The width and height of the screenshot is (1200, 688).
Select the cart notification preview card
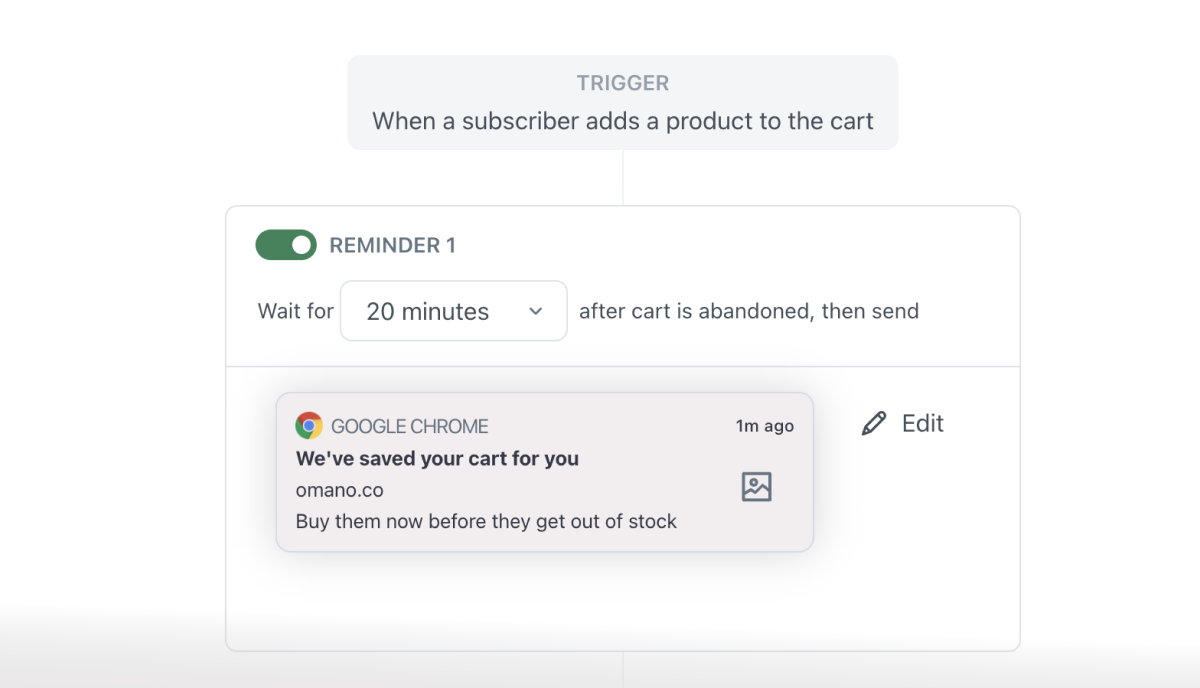pos(544,472)
